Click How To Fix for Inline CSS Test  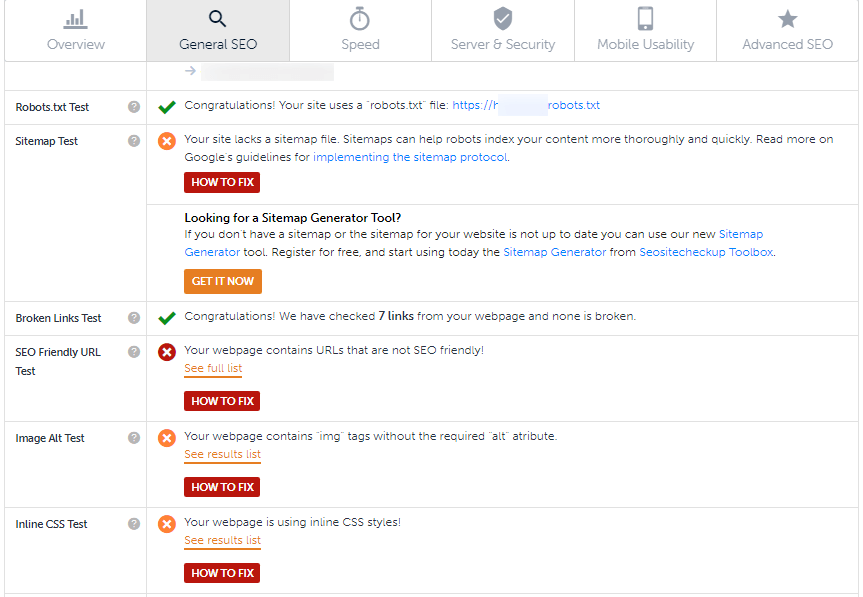pyautogui.click(x=222, y=573)
